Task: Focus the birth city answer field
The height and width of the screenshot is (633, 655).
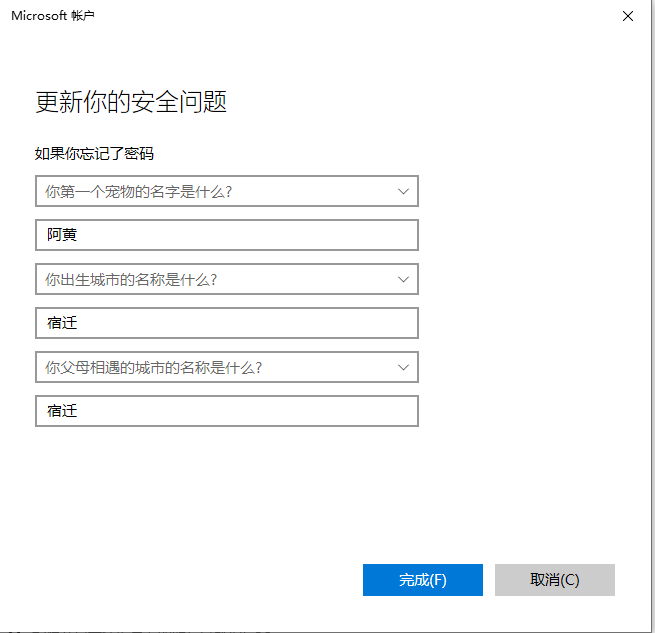Action: coord(227,323)
